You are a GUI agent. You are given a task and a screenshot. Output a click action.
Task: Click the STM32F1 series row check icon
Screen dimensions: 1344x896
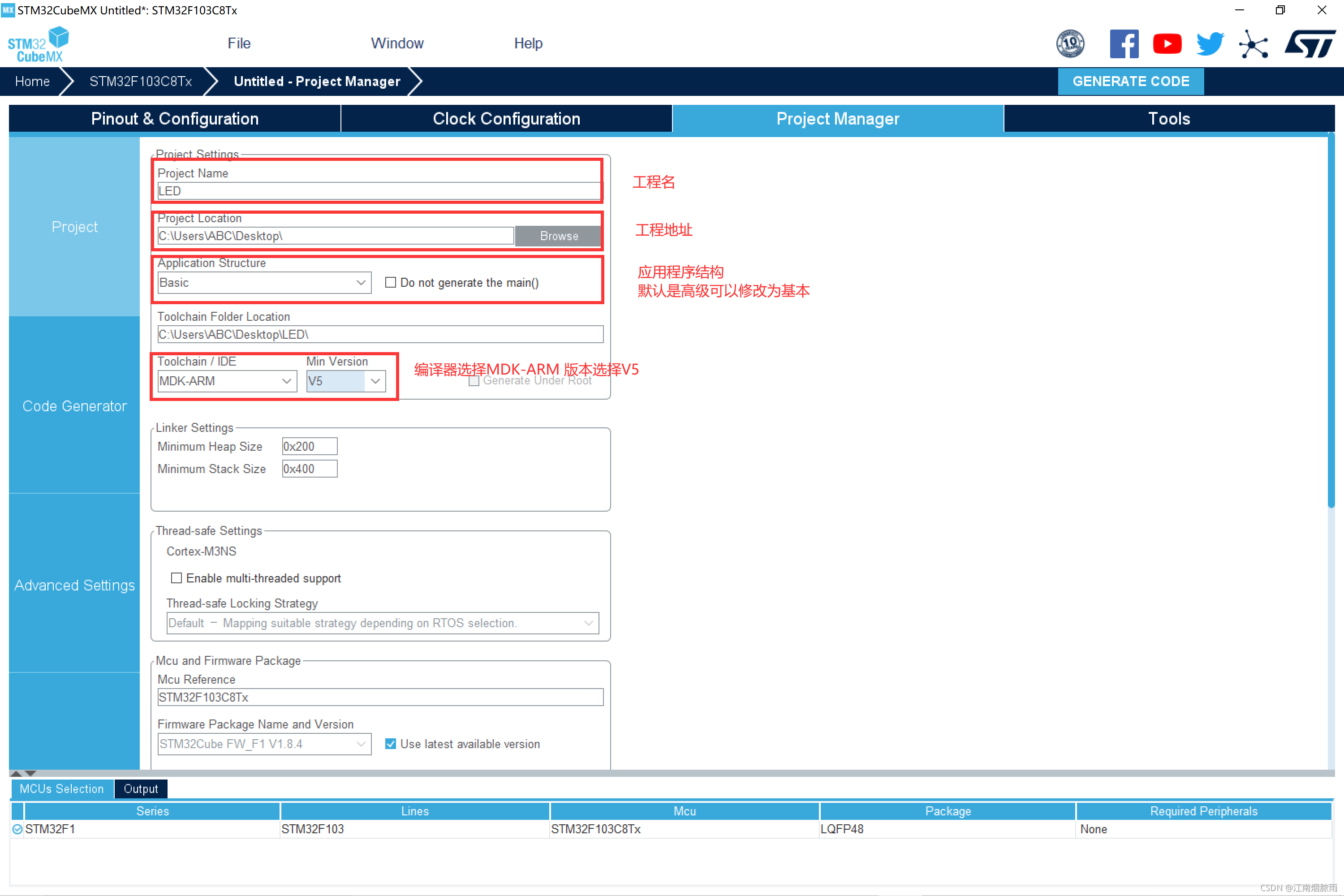click(x=17, y=828)
